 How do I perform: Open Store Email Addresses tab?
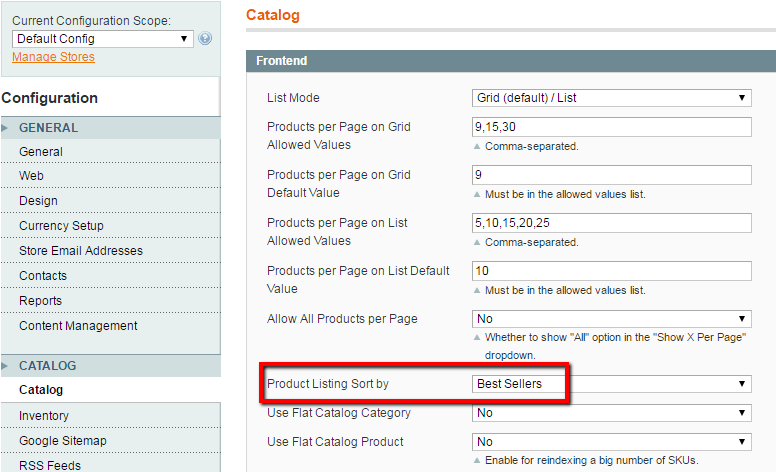point(111,251)
